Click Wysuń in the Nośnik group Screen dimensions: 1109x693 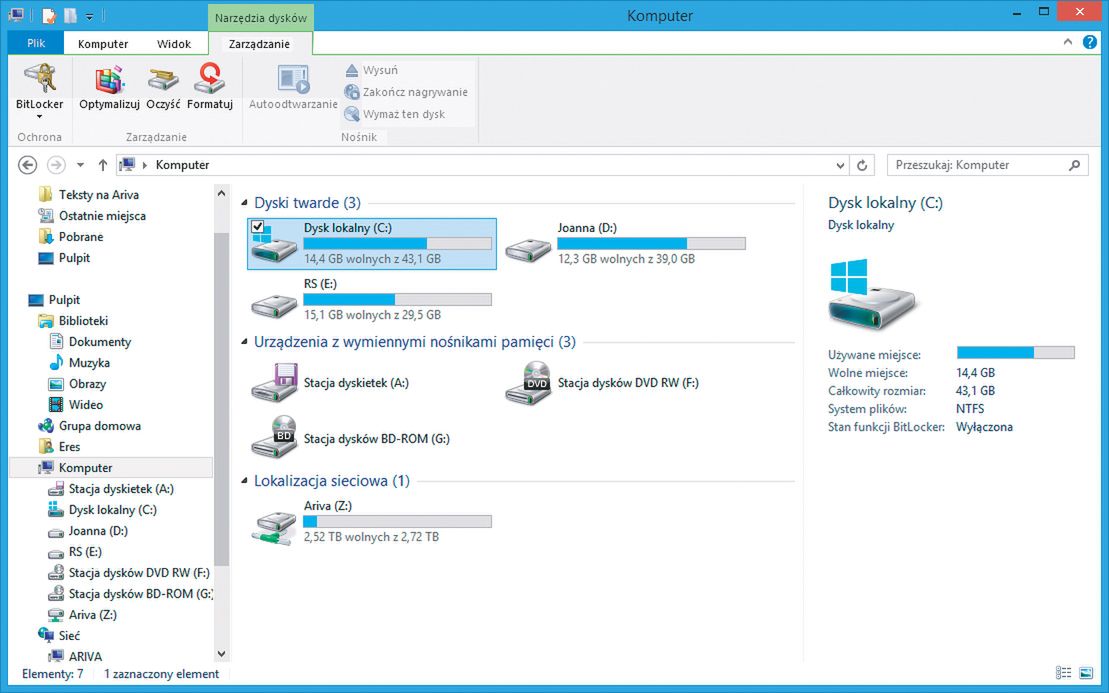371,70
